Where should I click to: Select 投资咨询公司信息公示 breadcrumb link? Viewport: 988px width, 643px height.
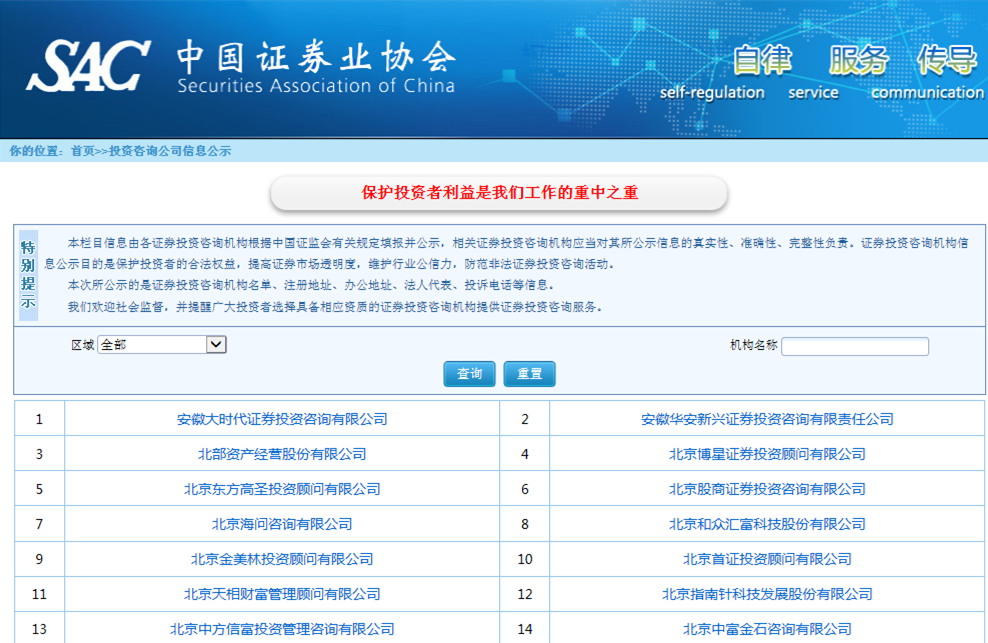169,151
